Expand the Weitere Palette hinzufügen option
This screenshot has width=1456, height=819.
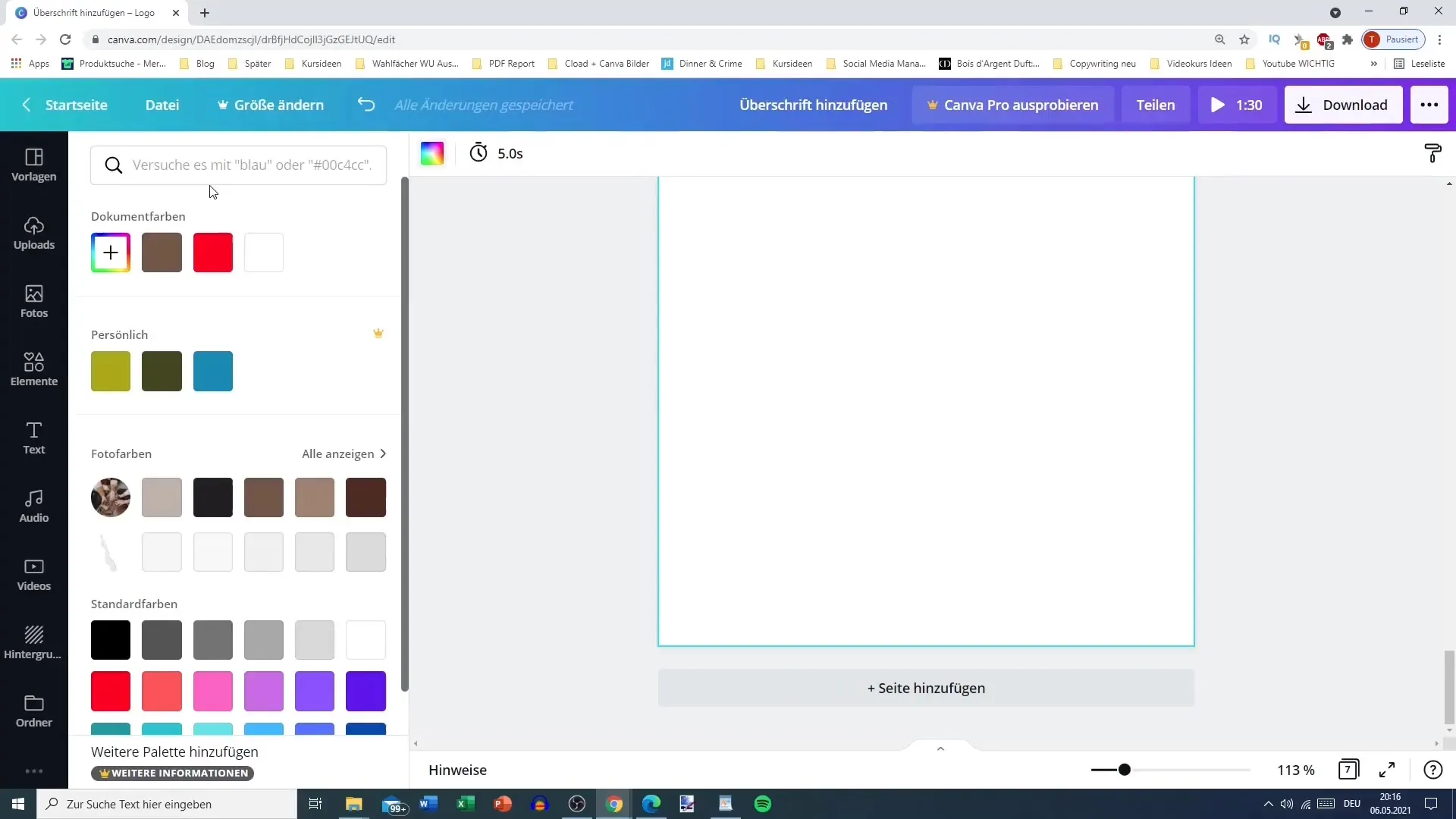[x=174, y=752]
